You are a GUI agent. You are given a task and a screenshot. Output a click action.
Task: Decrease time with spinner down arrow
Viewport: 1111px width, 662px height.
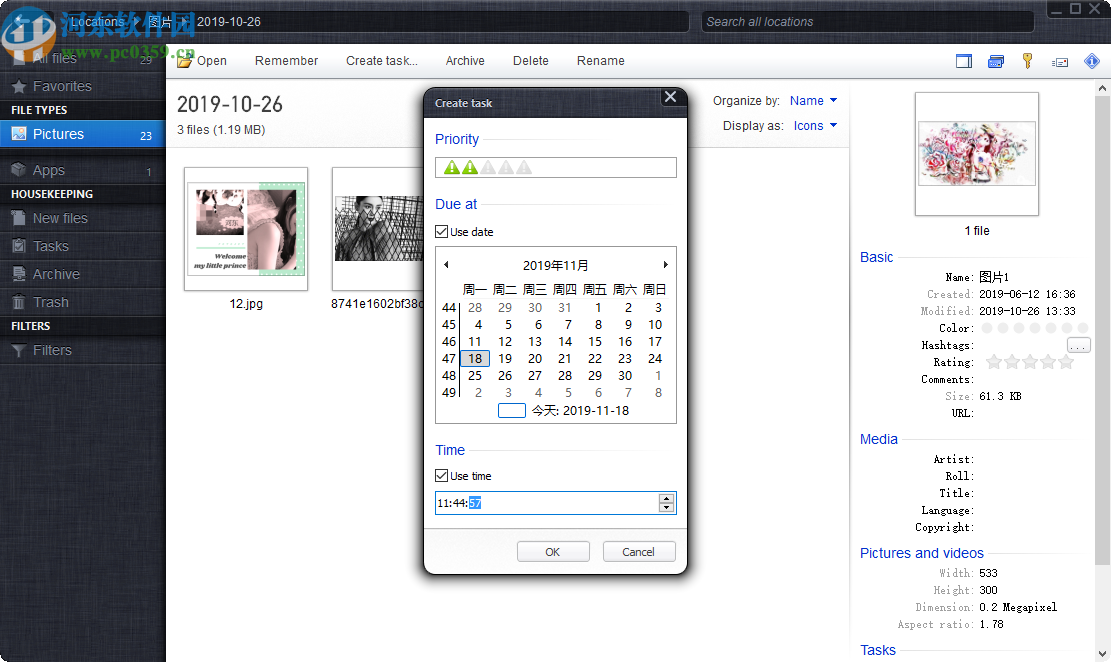tap(666, 507)
